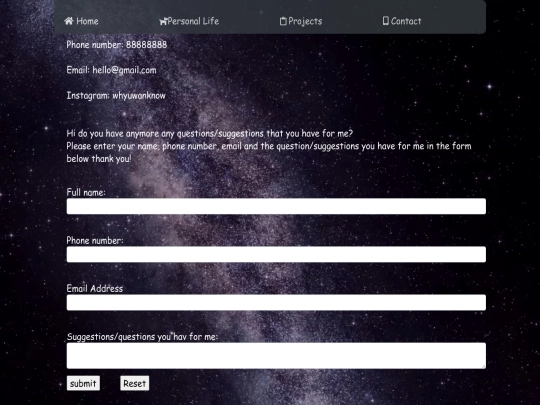Open the Projects nav link
The width and height of the screenshot is (540, 405).
tap(301, 21)
